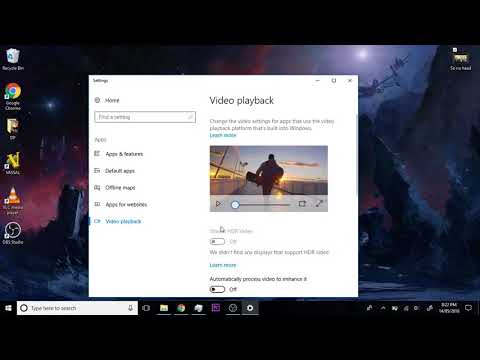Open VLC media player desktop shortcut
Viewport: 480px width, 360px height.
tap(13, 200)
